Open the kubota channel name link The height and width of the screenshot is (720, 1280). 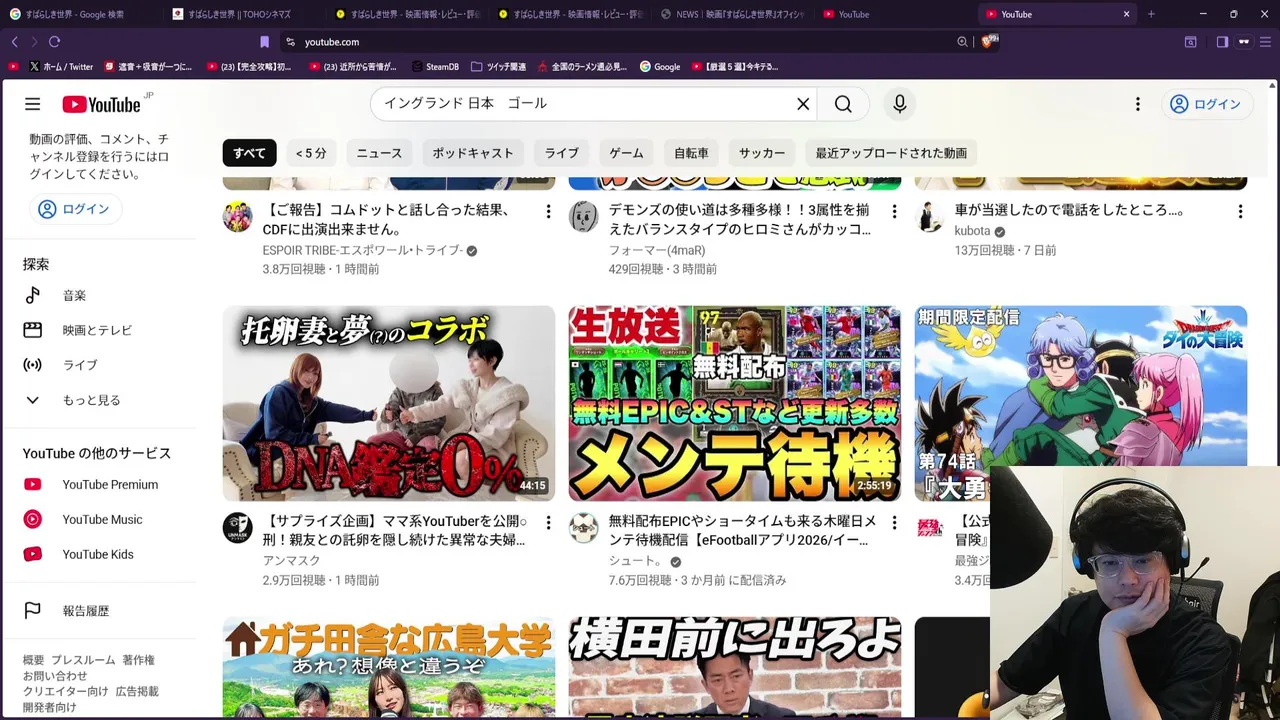pos(972,231)
